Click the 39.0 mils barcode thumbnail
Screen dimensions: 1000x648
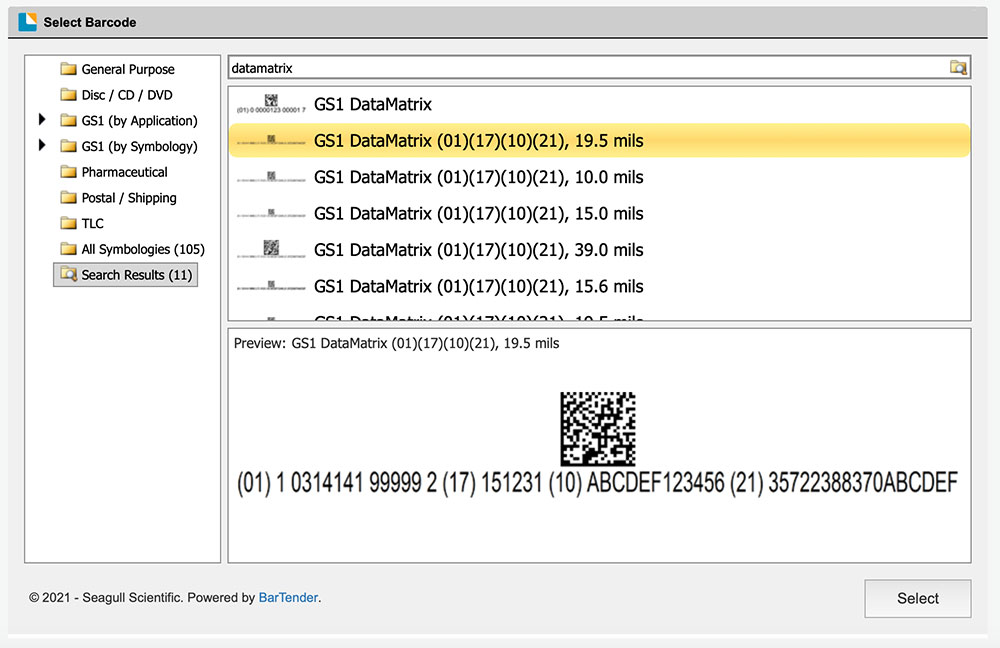tap(271, 249)
